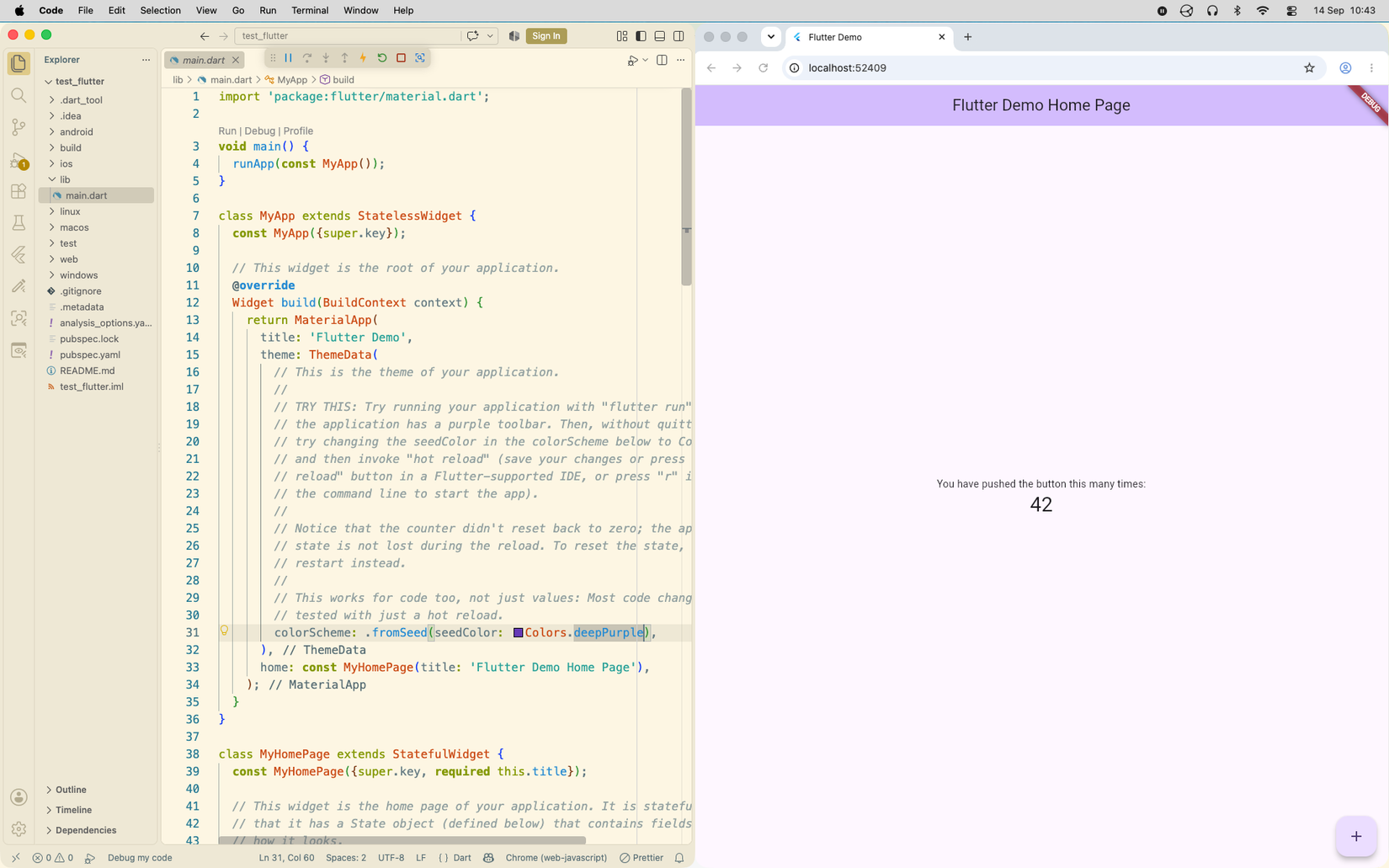Viewport: 1389px width, 868px height.
Task: Open the Search view in the activity bar
Action: (x=19, y=95)
